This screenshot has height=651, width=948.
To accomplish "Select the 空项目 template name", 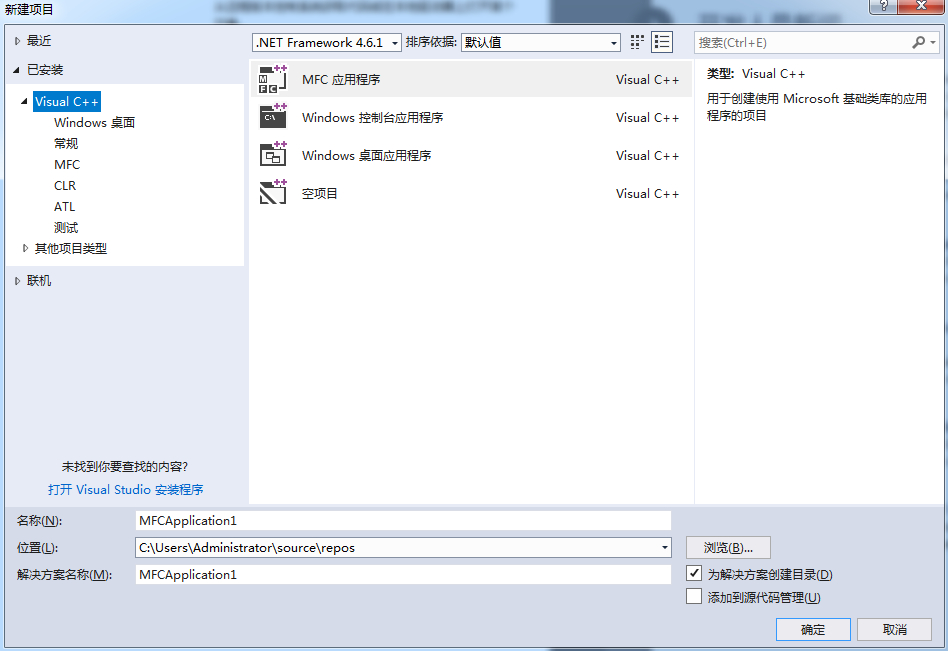I will pyautogui.click(x=319, y=193).
